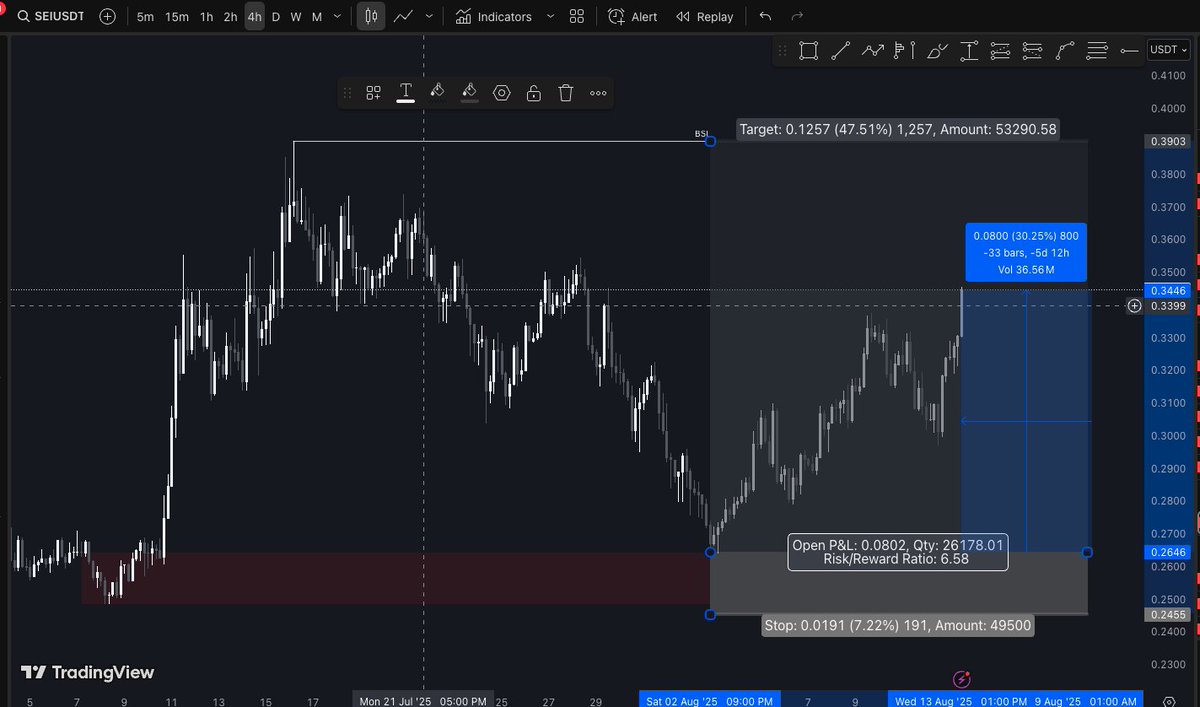Screen dimensions: 1200x707
Task: Click the BSL label on horizontal line
Action: [x=701, y=134]
